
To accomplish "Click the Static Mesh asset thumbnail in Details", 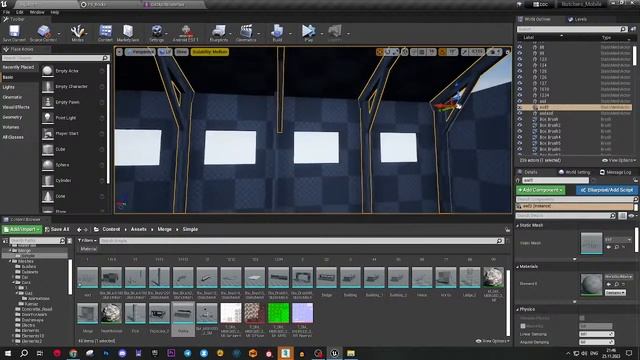I will point(591,243).
